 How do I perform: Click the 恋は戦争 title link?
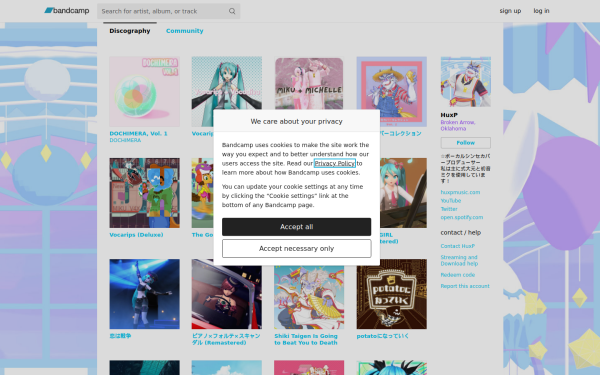120,336
